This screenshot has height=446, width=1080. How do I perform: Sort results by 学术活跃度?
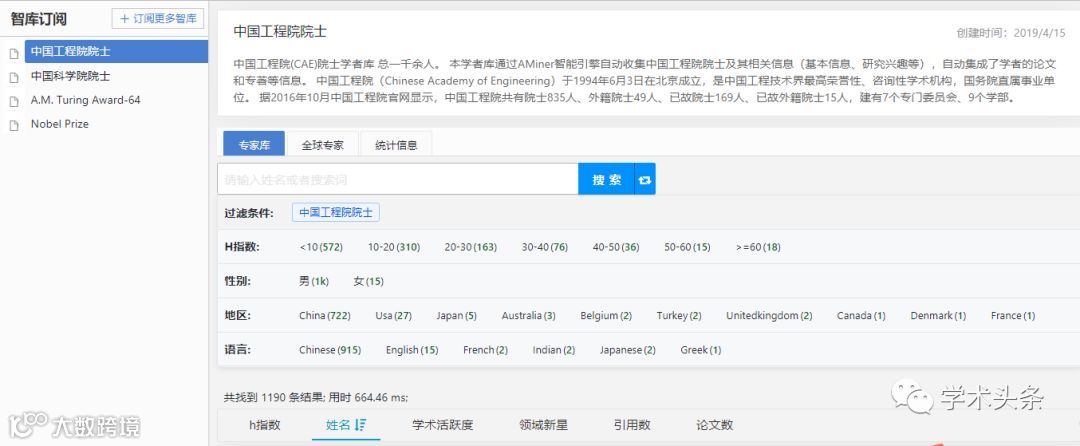(x=443, y=425)
